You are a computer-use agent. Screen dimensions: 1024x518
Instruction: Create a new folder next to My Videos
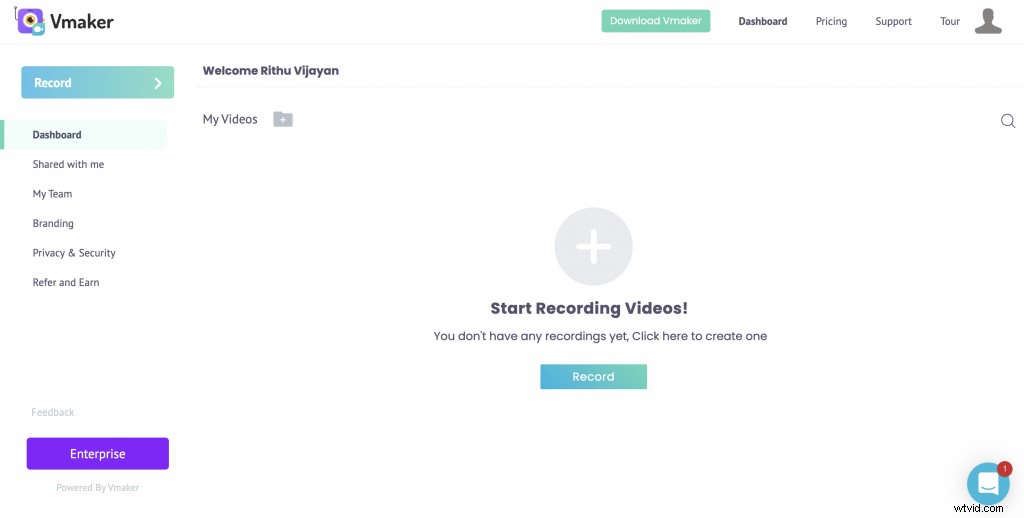coord(283,119)
